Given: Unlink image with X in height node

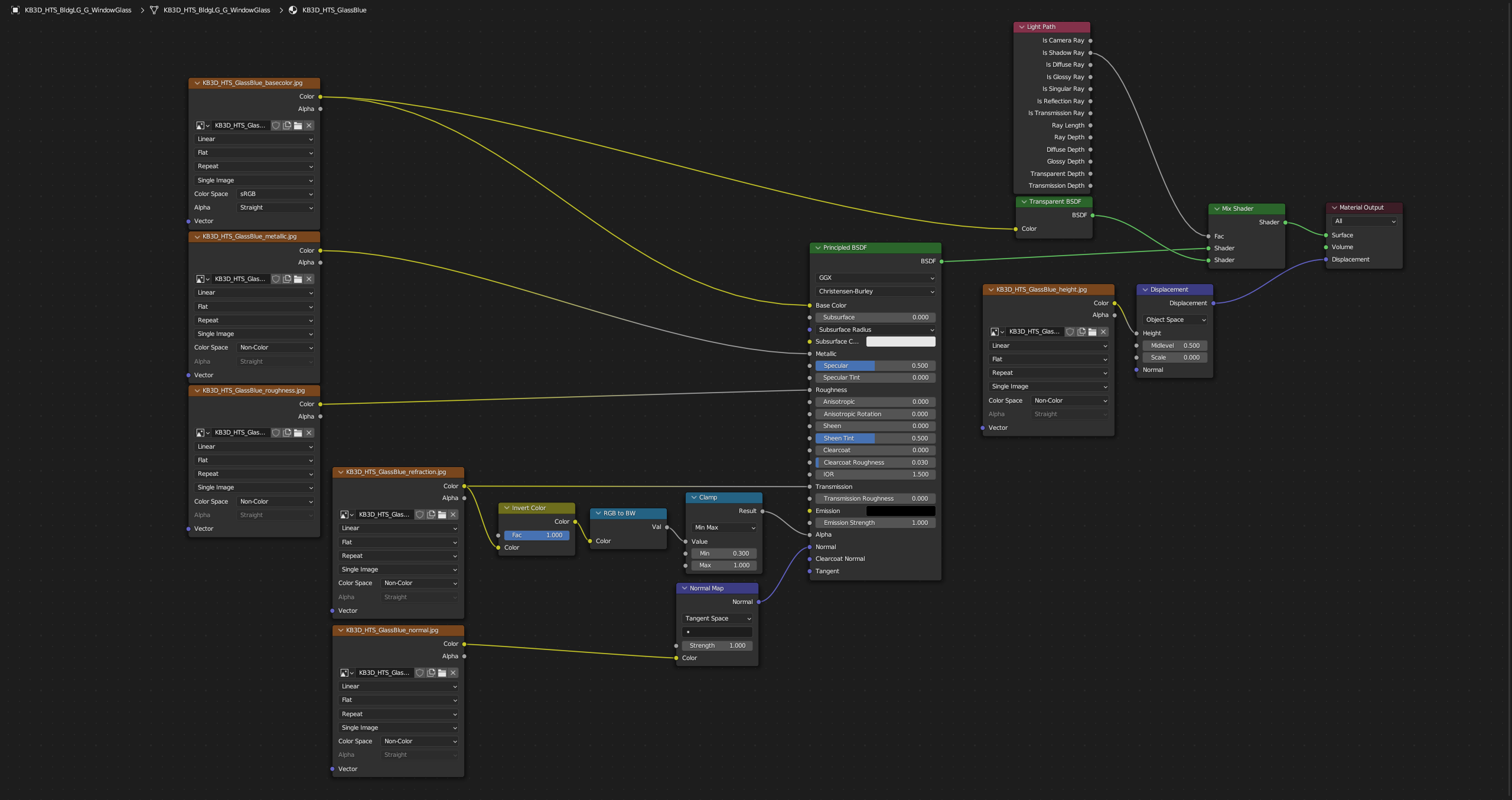Looking at the screenshot, I should tap(1103, 332).
